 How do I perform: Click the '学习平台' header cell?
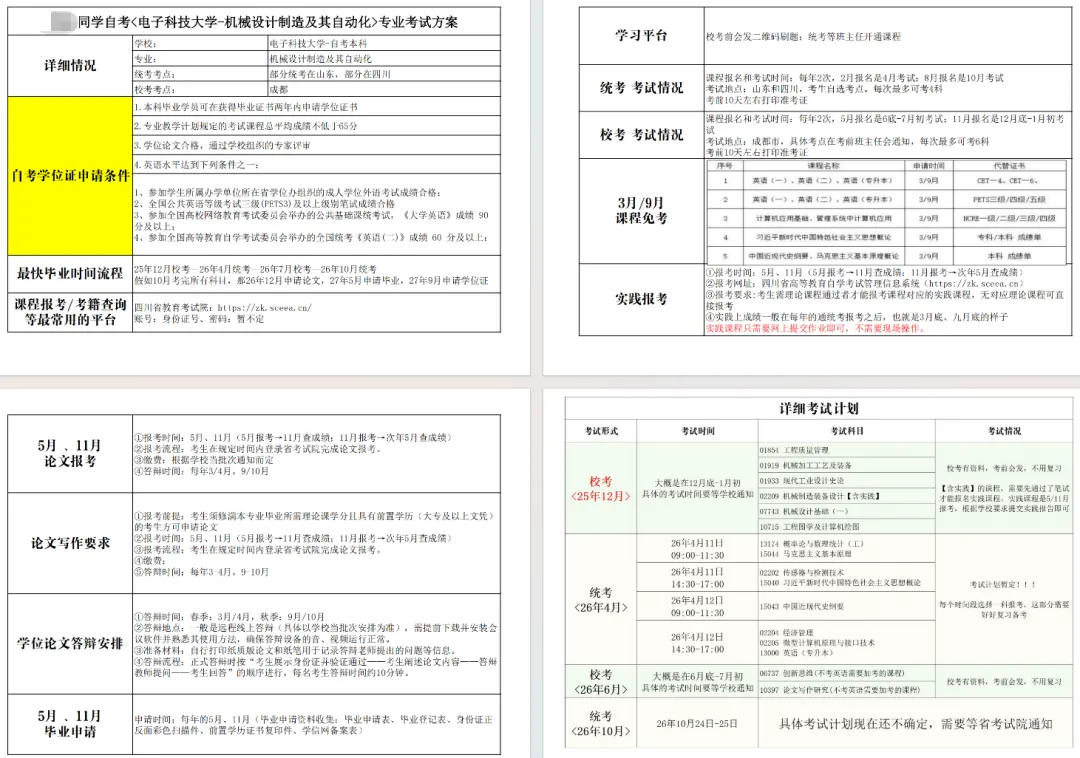641,36
